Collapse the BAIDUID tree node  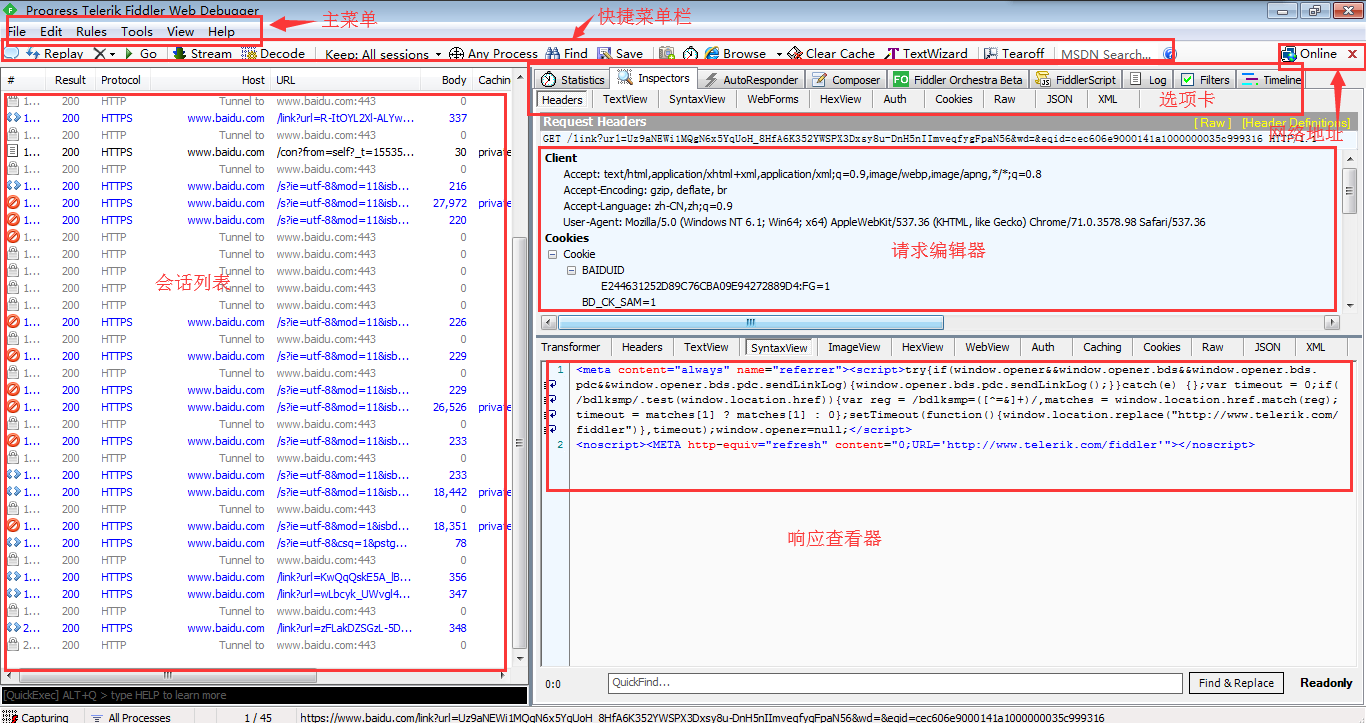click(571, 270)
